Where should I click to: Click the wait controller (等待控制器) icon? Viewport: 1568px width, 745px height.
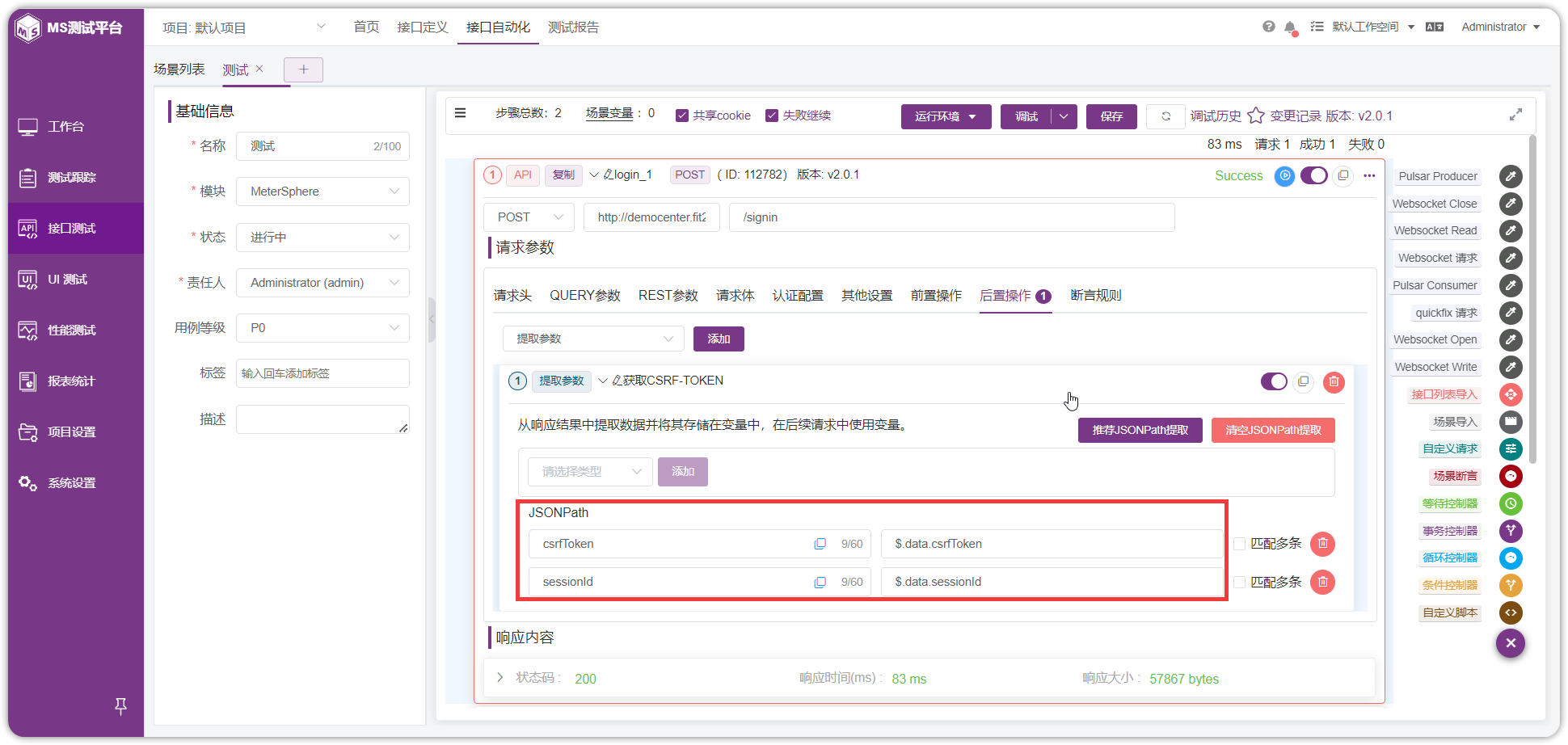[x=1511, y=503]
